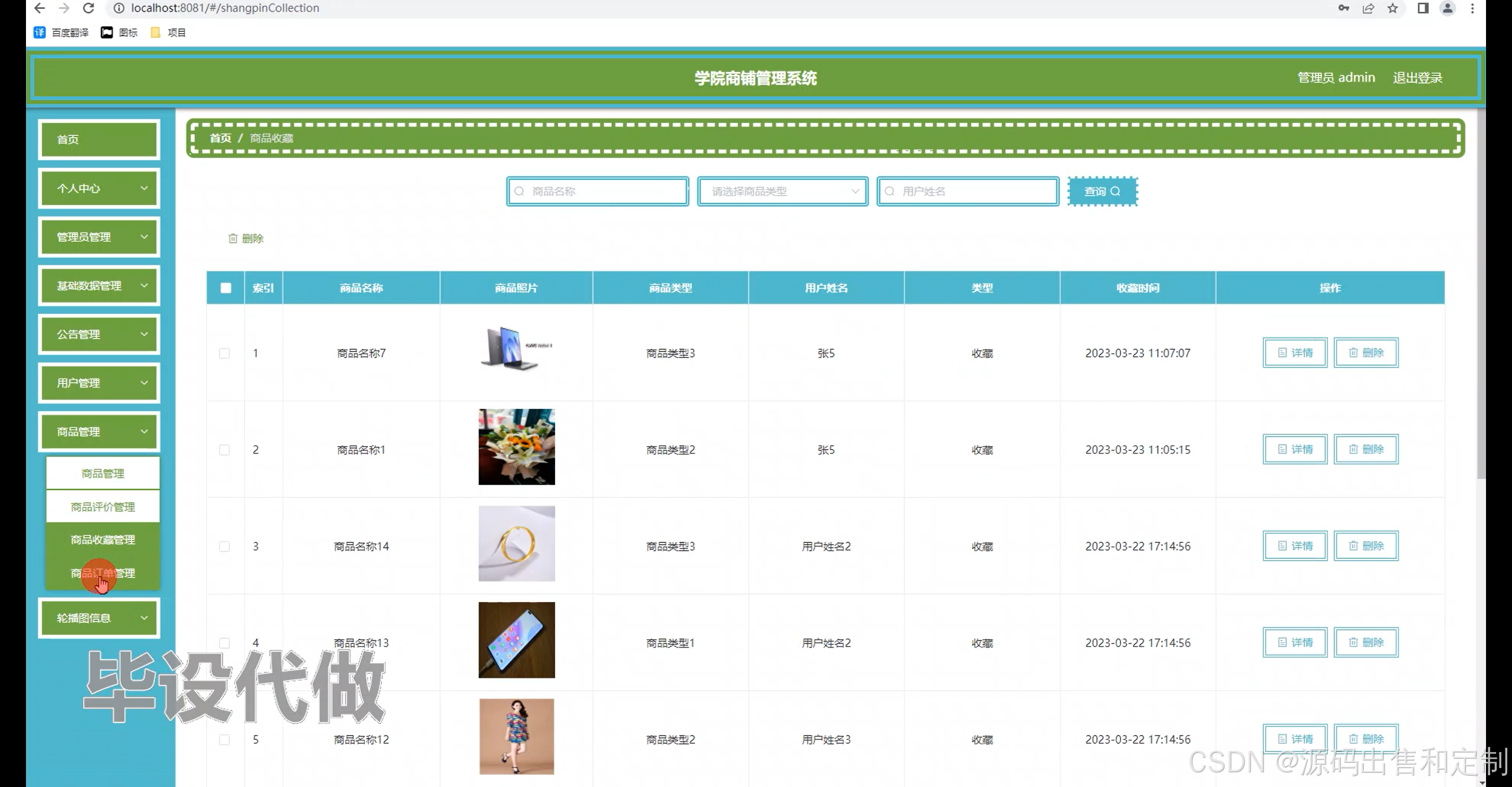This screenshot has height=787, width=1512.
Task: Check the checkbox for row 商品名称14
Action: (224, 547)
